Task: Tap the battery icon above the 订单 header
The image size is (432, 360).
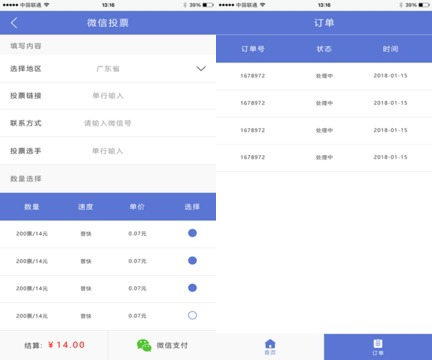Action: (424, 5)
